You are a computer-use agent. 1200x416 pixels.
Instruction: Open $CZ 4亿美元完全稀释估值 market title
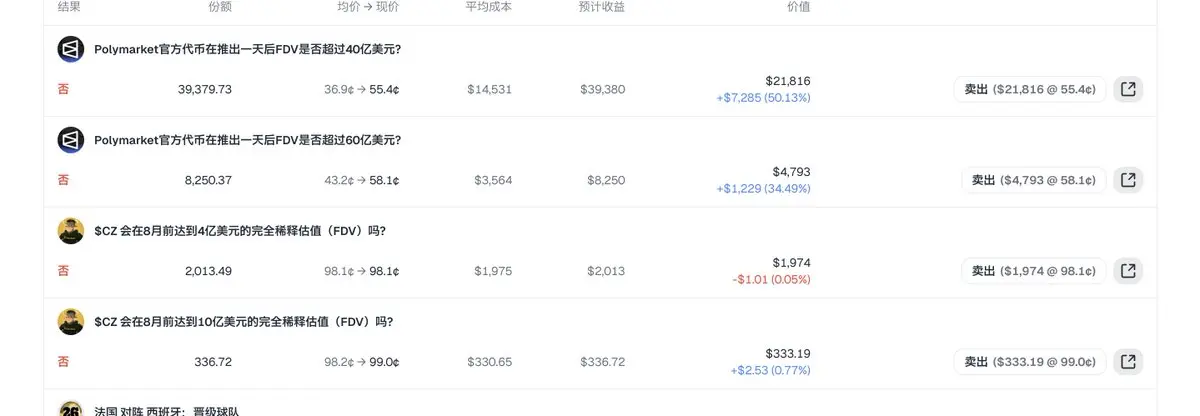click(x=240, y=231)
